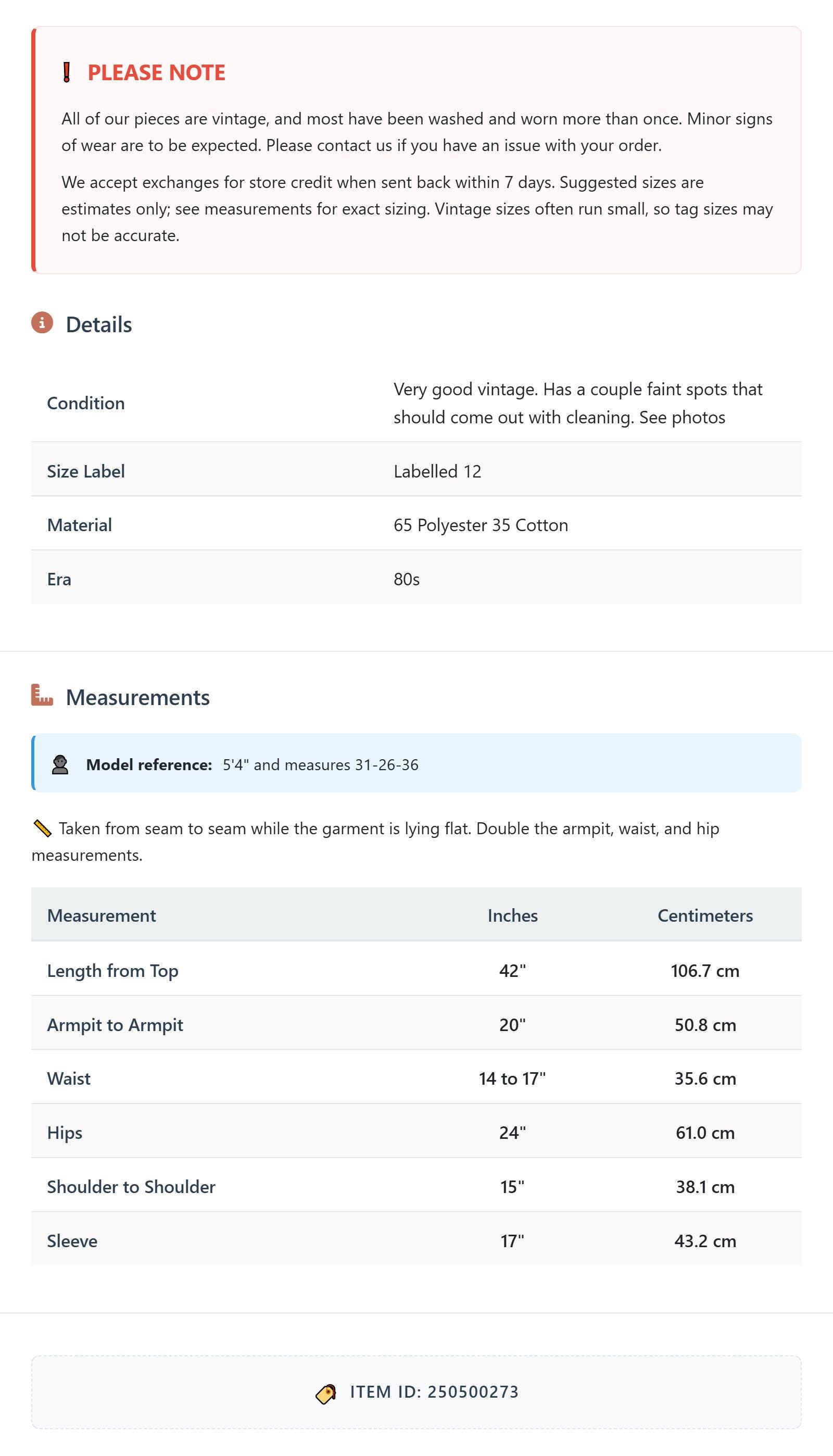Click the Details info circle icon
This screenshot has height=1456, width=833.
tap(42, 323)
